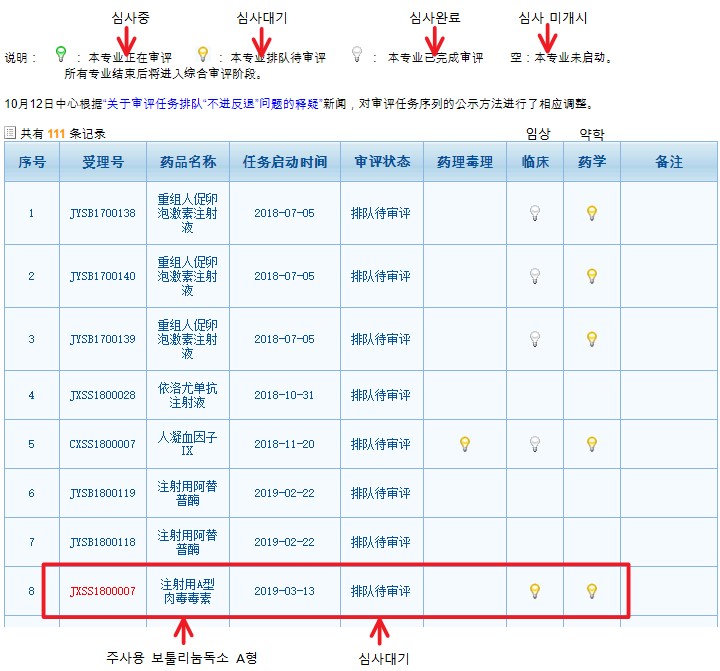Click the 临床 column header
720x671 pixels.
(535, 162)
